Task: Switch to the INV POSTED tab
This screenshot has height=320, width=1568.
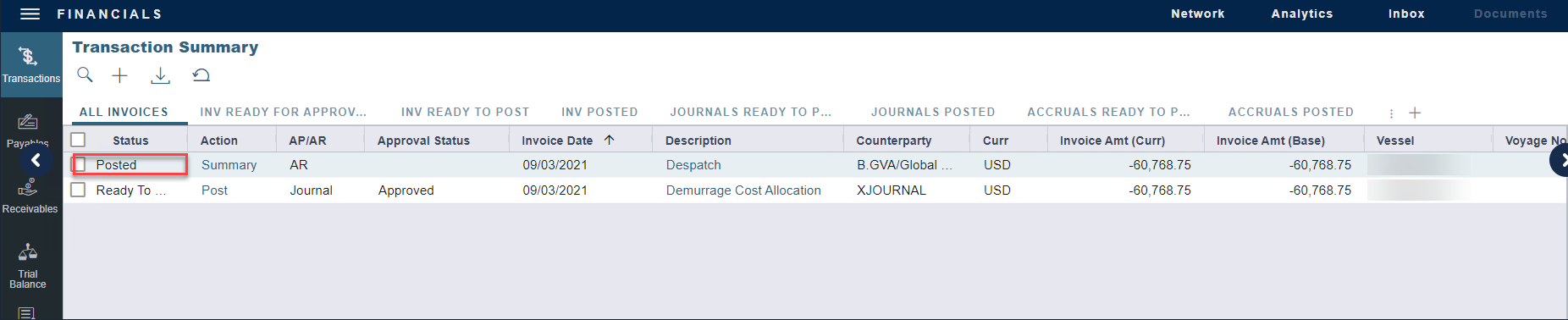Action: pos(599,112)
